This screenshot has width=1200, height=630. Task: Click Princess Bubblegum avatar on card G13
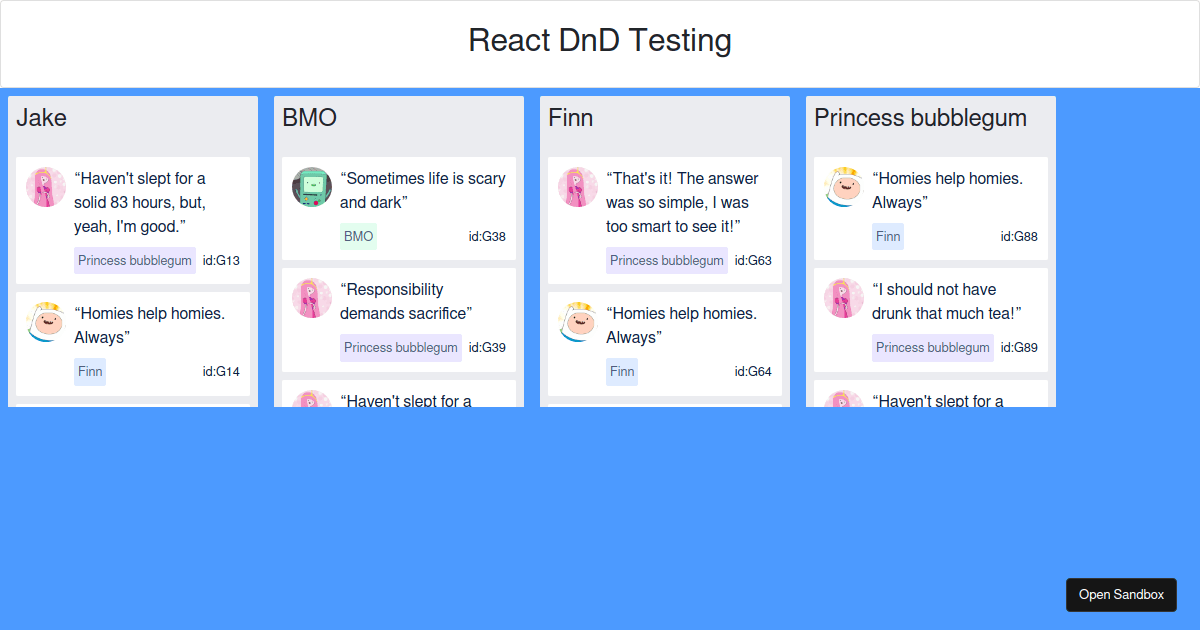click(x=46, y=187)
